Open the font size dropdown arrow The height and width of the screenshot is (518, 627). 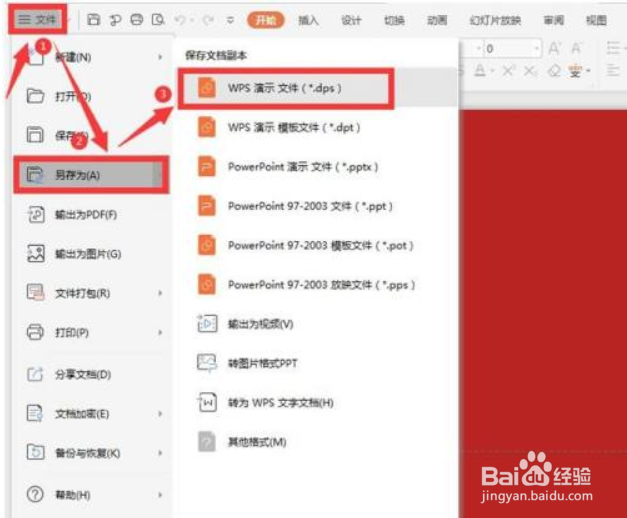[x=537, y=49]
